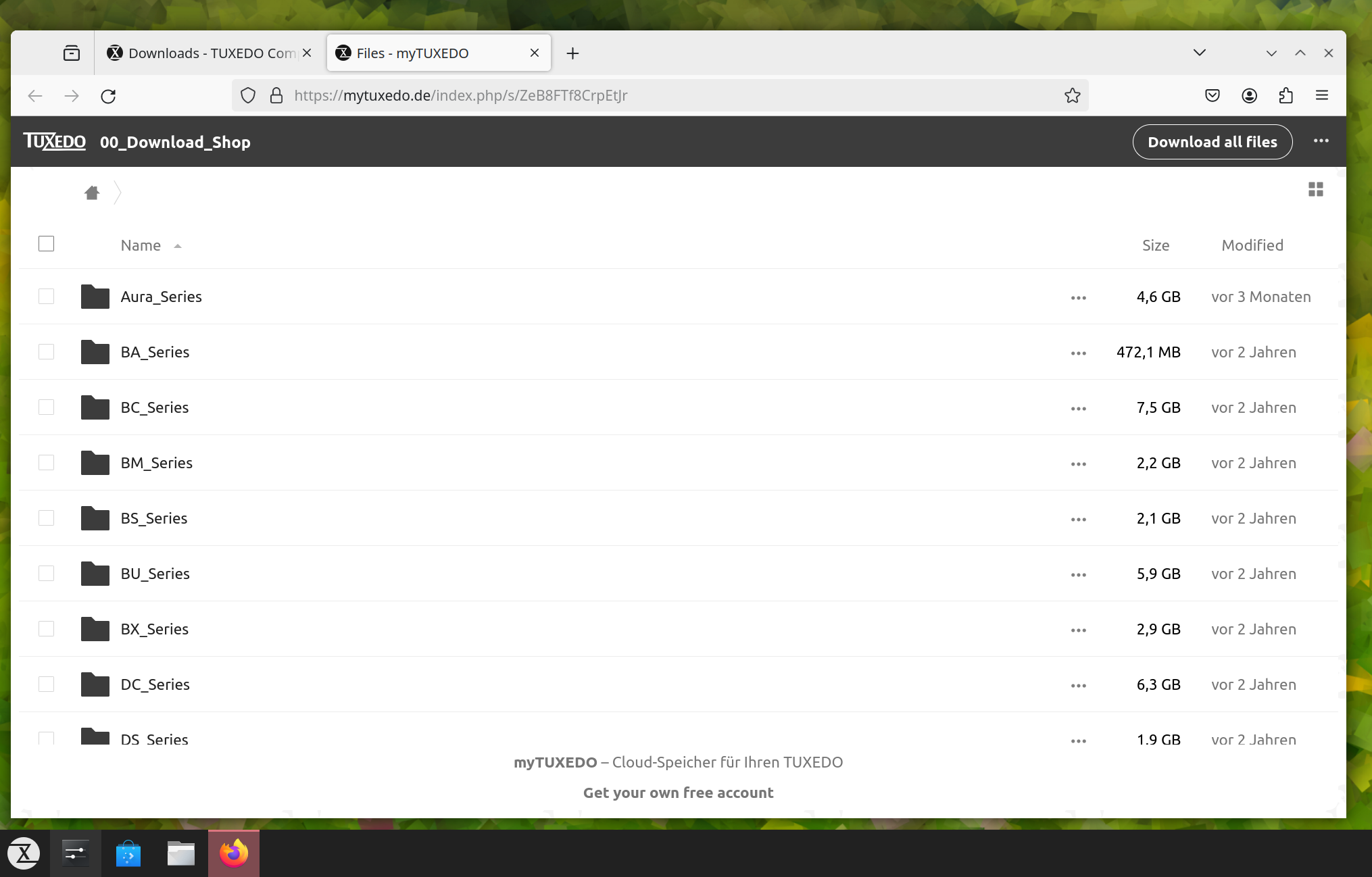
Task: Open the DC_Series folder name
Action: [155, 684]
